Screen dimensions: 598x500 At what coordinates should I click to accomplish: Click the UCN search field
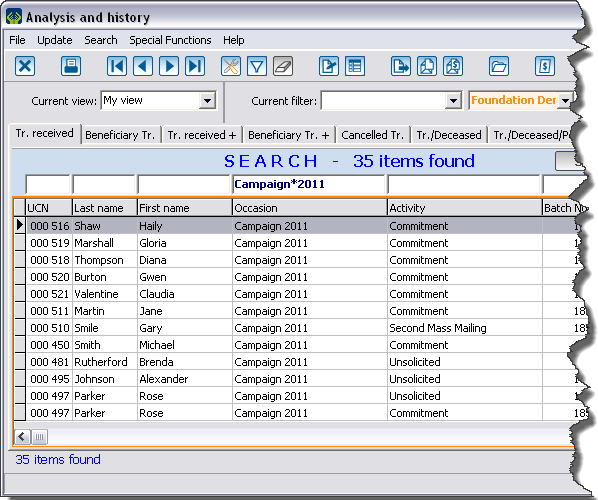pos(48,184)
